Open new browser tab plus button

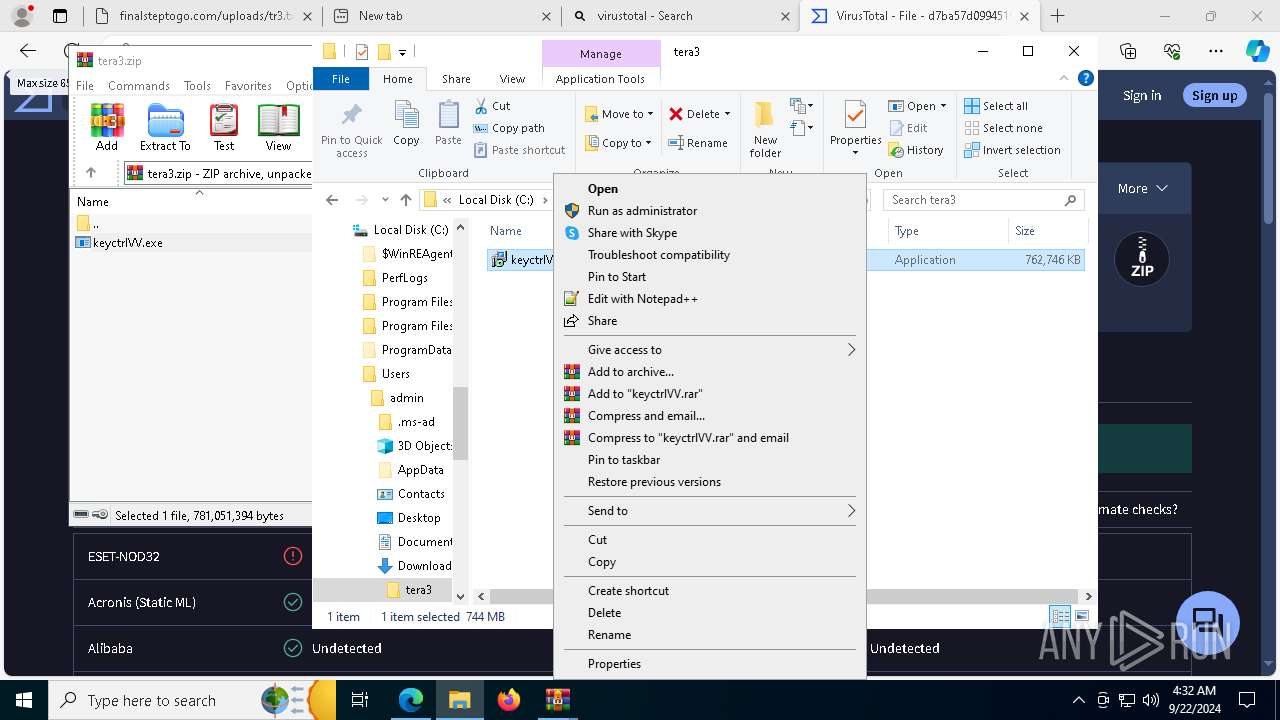[x=1057, y=16]
